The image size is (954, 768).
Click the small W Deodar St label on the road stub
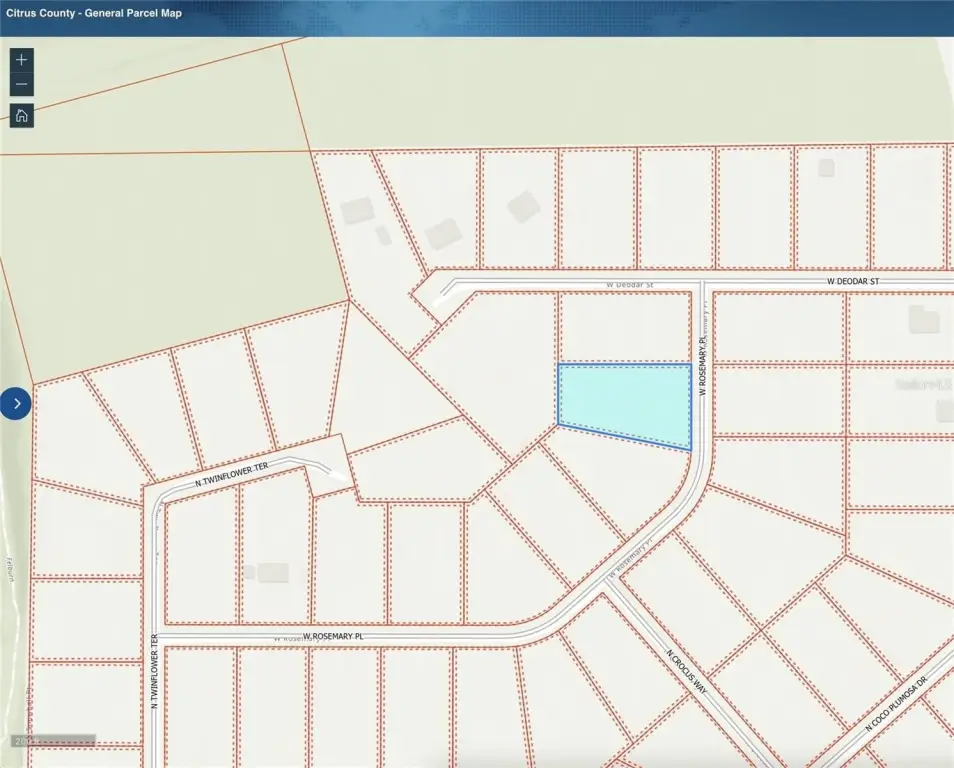629,285
